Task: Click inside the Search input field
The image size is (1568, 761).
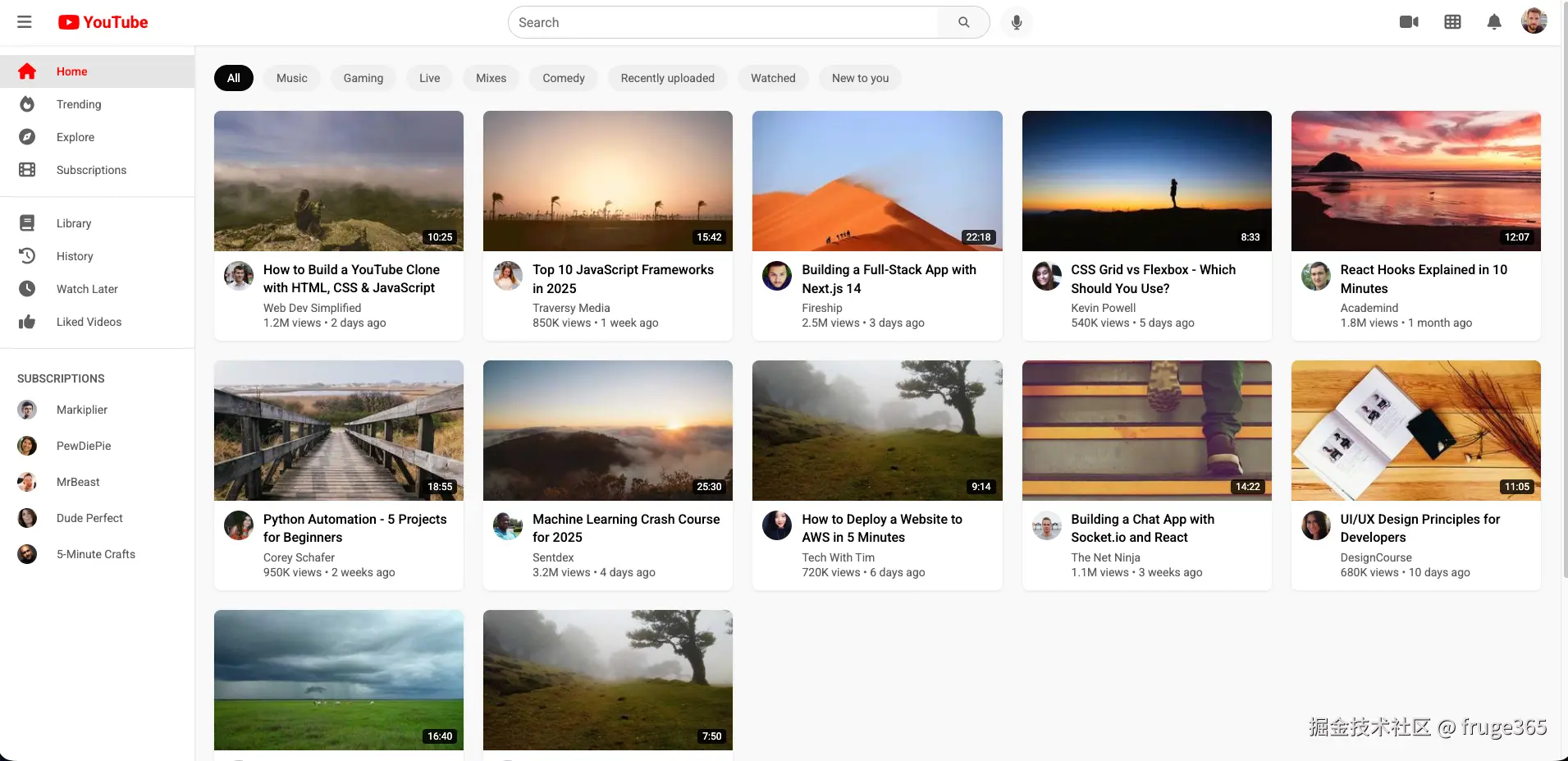Action: tap(723, 22)
